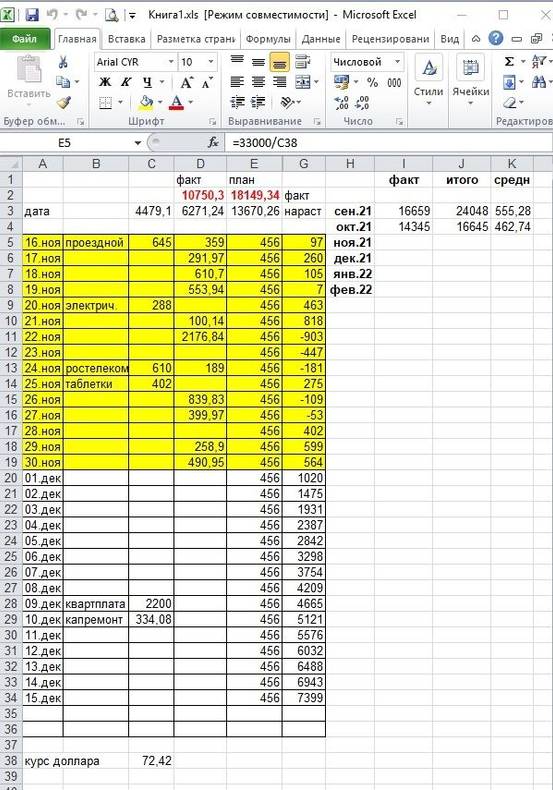
Task: Select cell with 72,42 dollar rate
Action: [151, 760]
